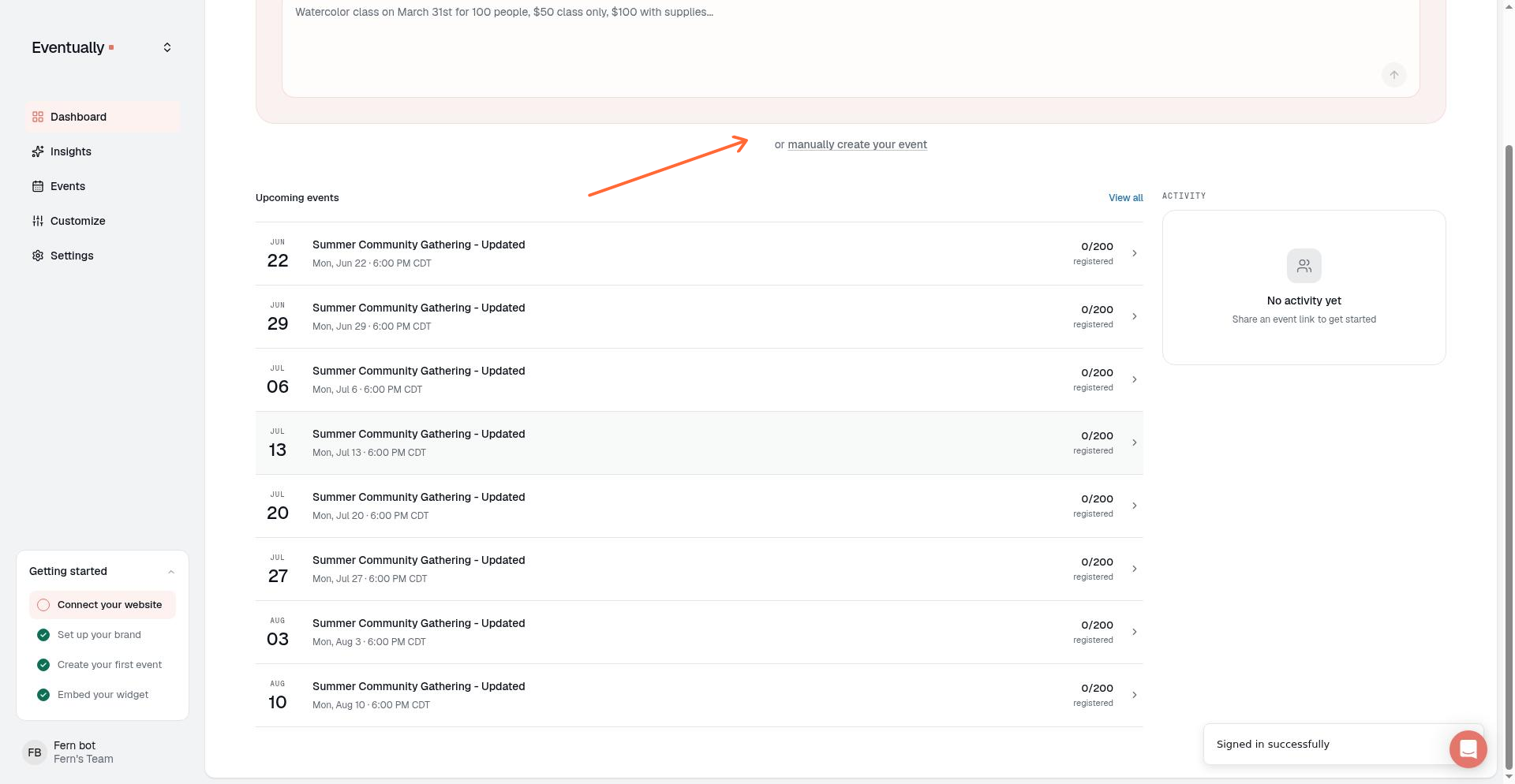
Task: Open the workspace switcher next to Eventually
Action: 167,47
